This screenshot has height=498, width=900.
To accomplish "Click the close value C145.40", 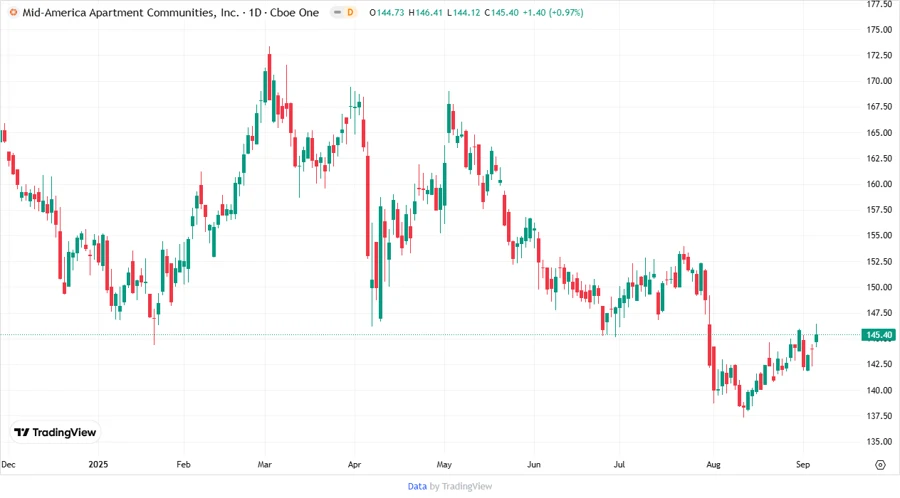I will [501, 13].
